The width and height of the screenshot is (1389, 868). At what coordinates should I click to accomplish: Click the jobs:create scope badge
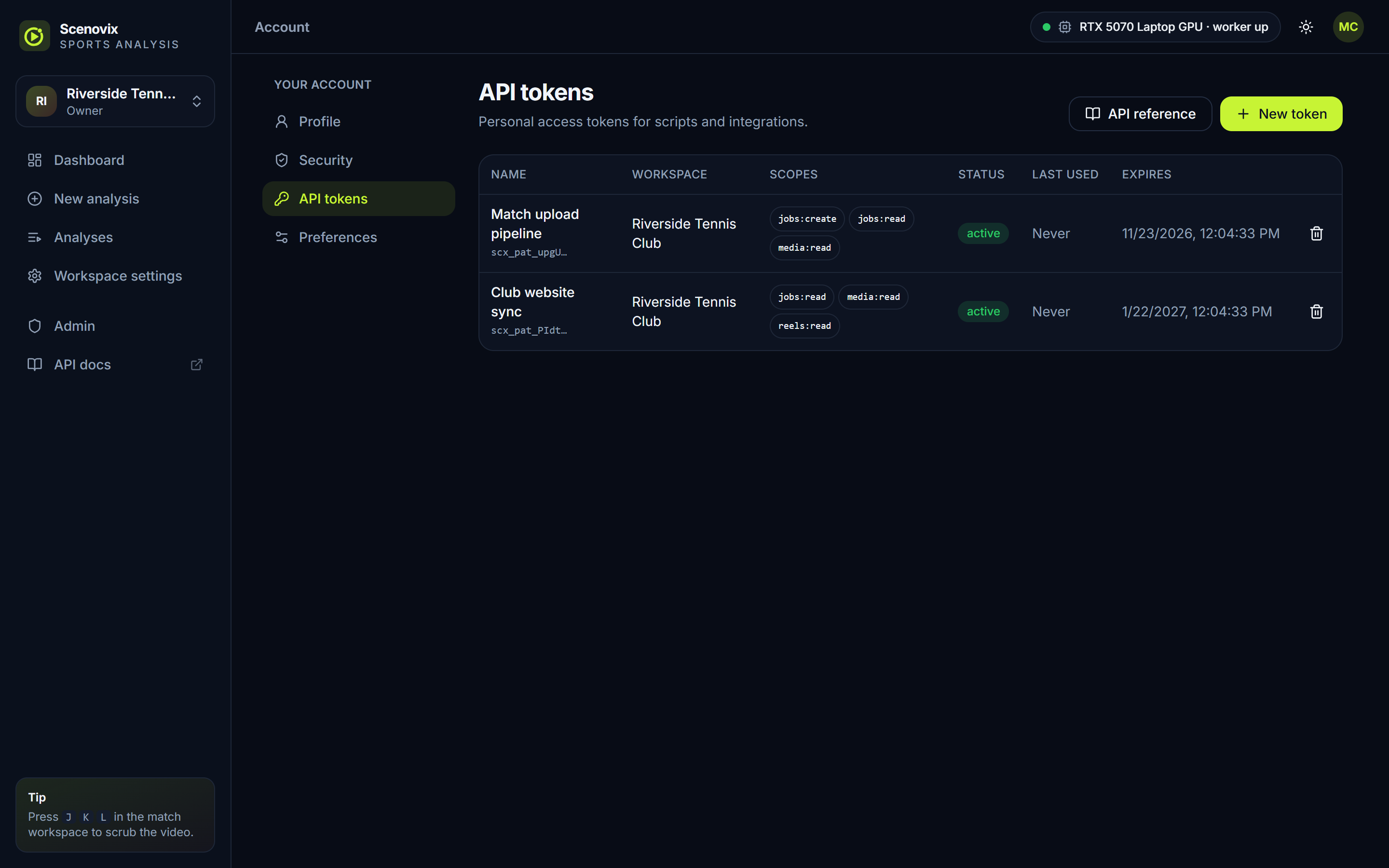point(807,219)
